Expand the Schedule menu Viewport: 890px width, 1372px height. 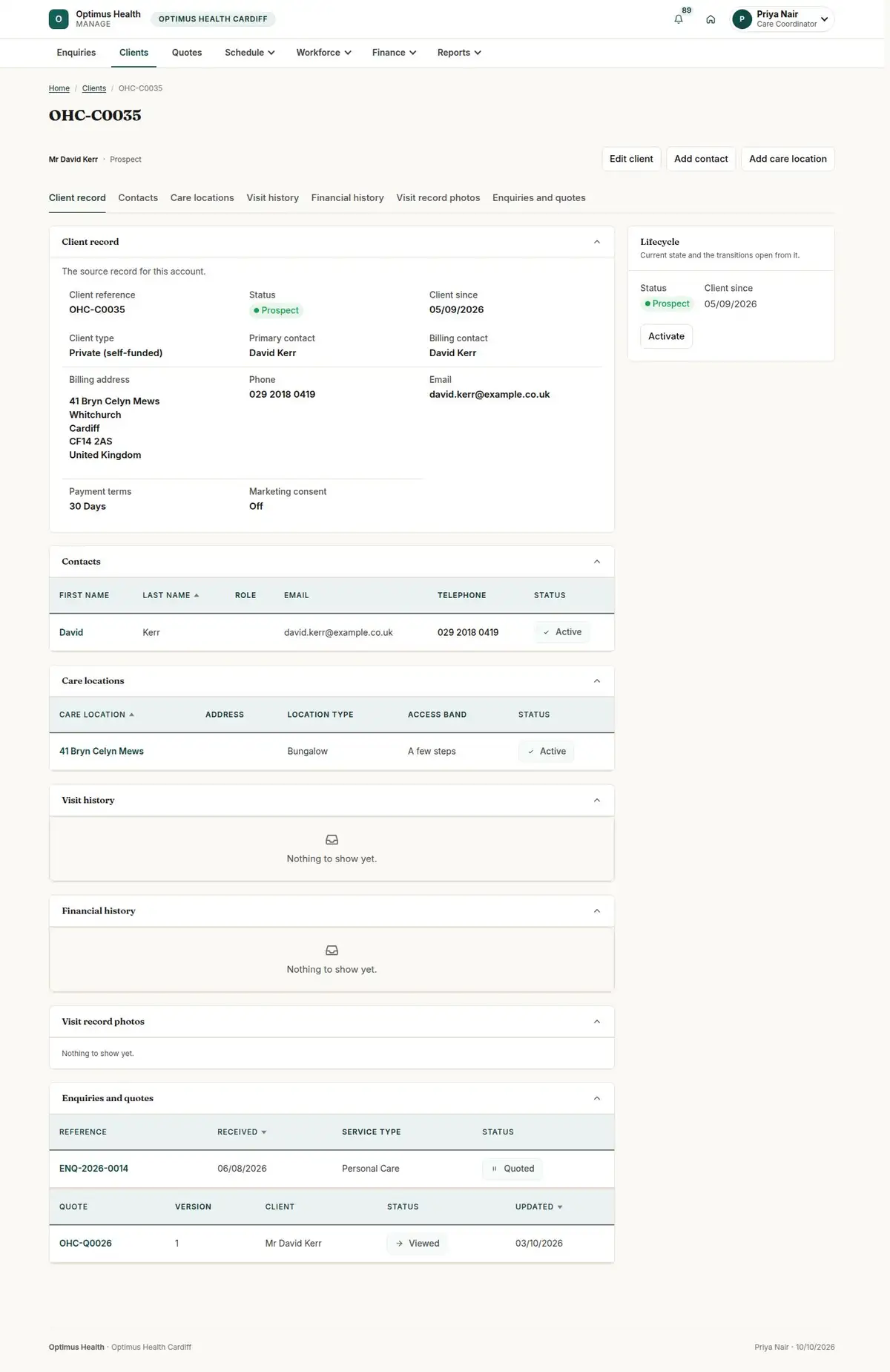point(250,53)
